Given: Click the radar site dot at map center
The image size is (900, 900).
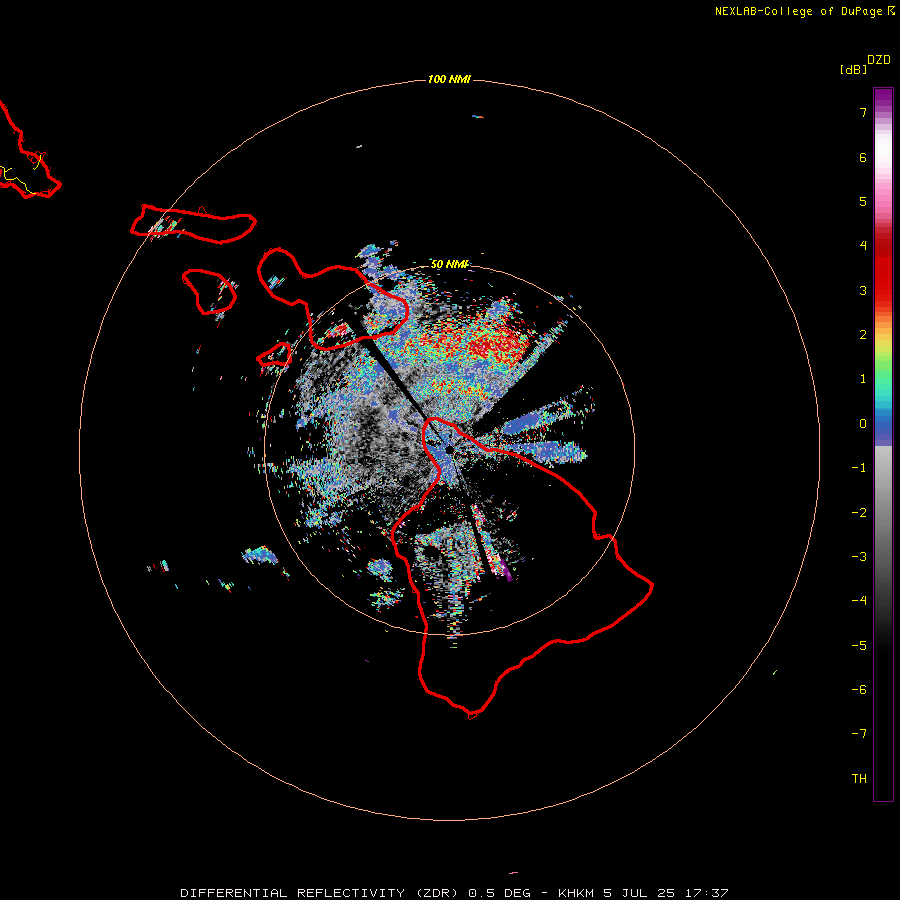Looking at the screenshot, I should tap(449, 449).
